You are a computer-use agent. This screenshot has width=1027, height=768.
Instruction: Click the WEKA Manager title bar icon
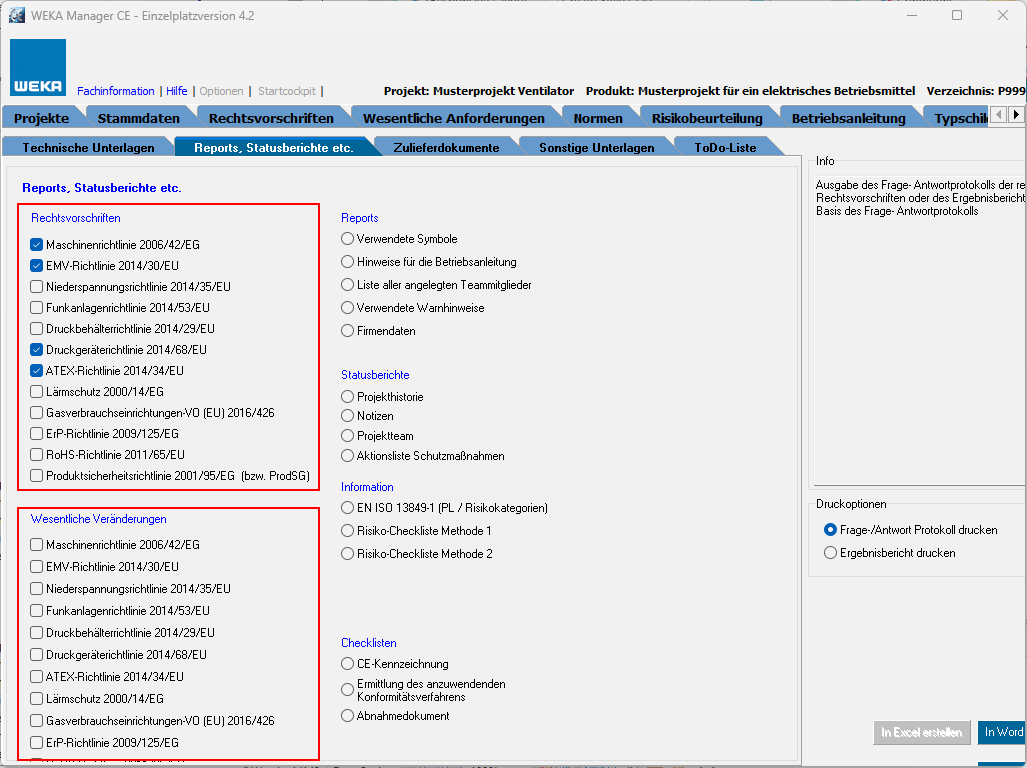click(x=17, y=15)
